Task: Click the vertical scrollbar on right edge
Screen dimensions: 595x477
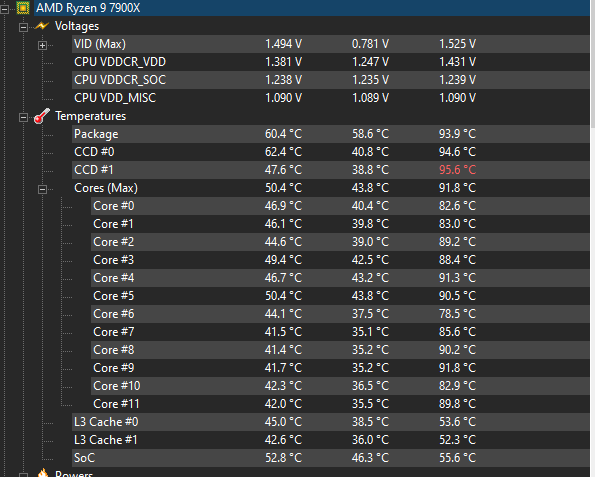Action: click(x=592, y=65)
